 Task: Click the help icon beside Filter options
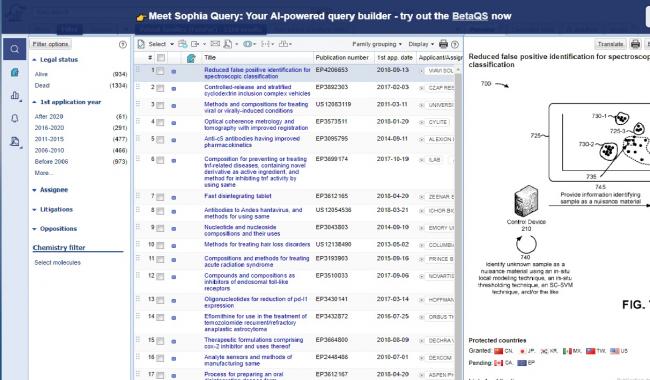[123, 44]
